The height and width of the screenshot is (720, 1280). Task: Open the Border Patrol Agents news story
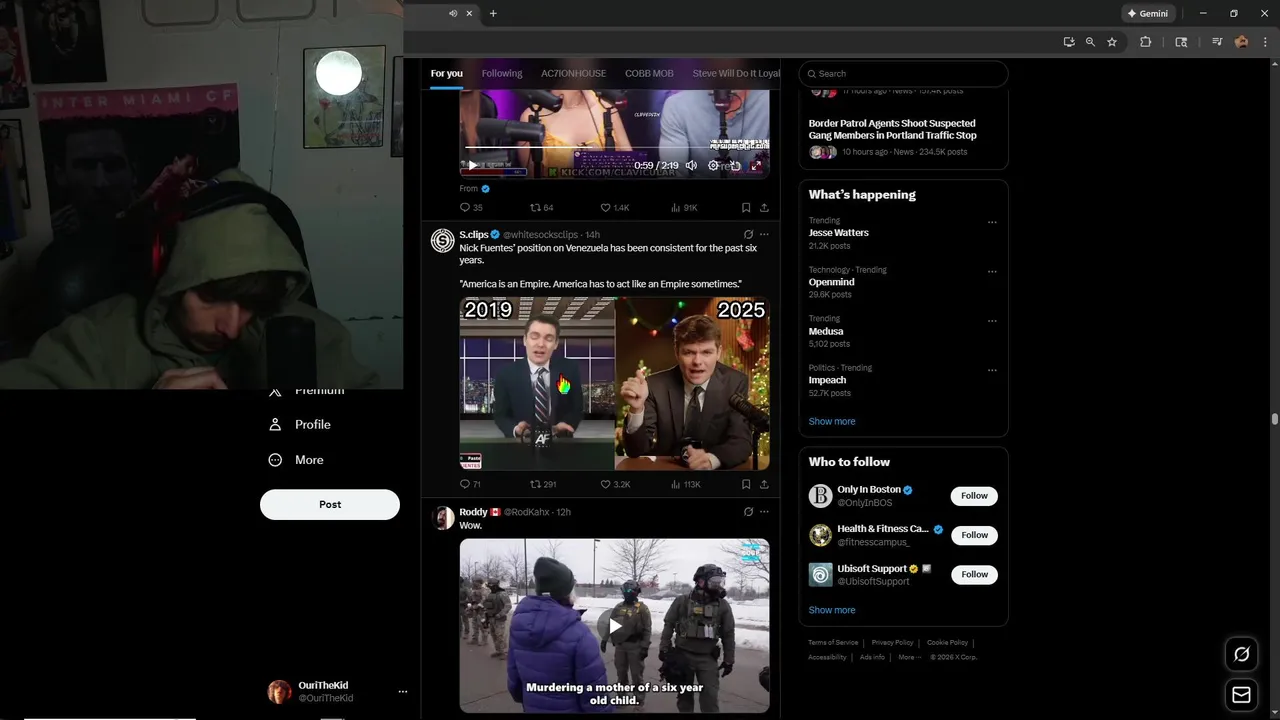click(892, 130)
